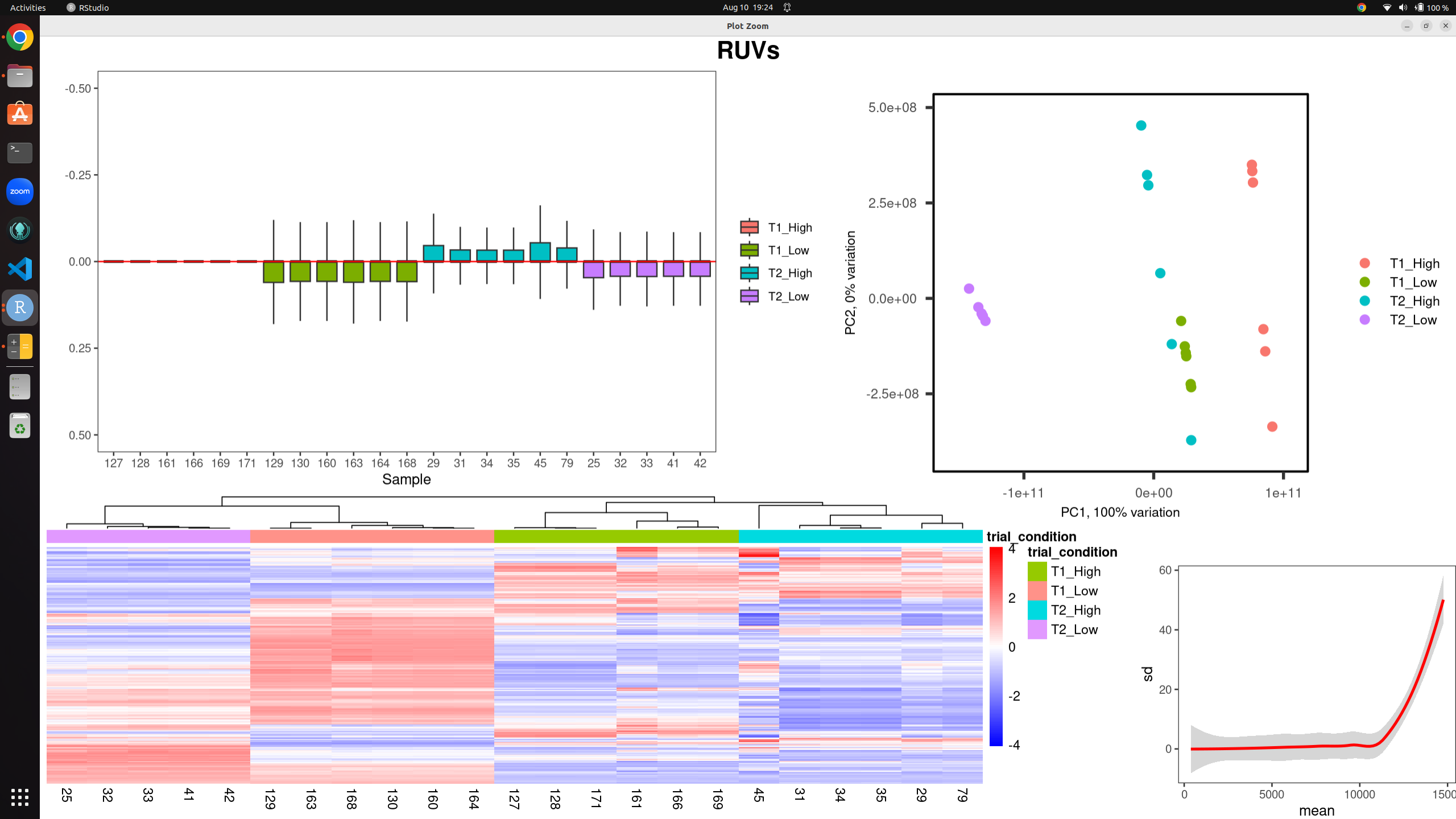Minimize the Plot Zoom window

[1407, 26]
